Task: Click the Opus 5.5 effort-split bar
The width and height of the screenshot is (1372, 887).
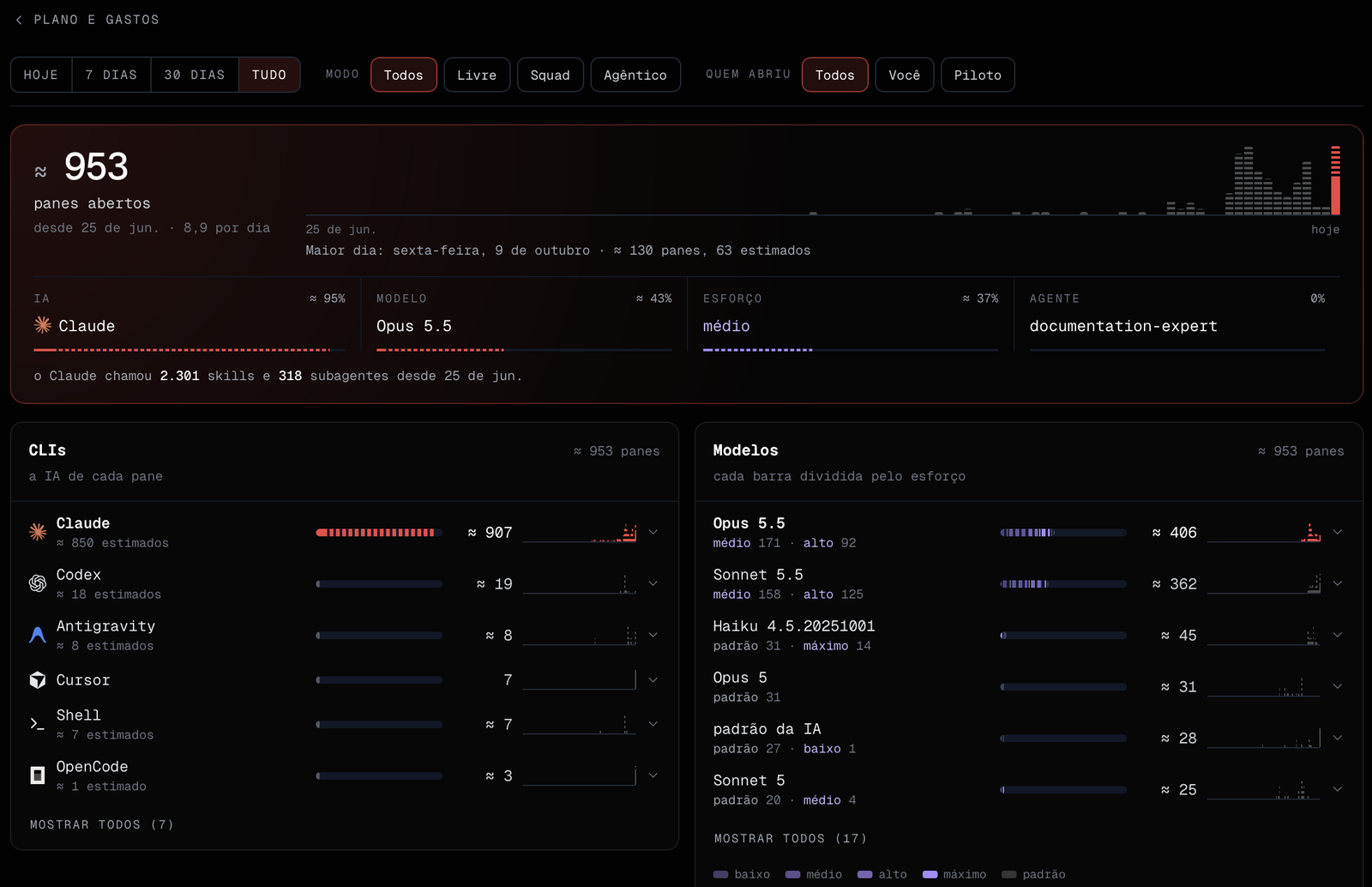Action: pos(1063,533)
